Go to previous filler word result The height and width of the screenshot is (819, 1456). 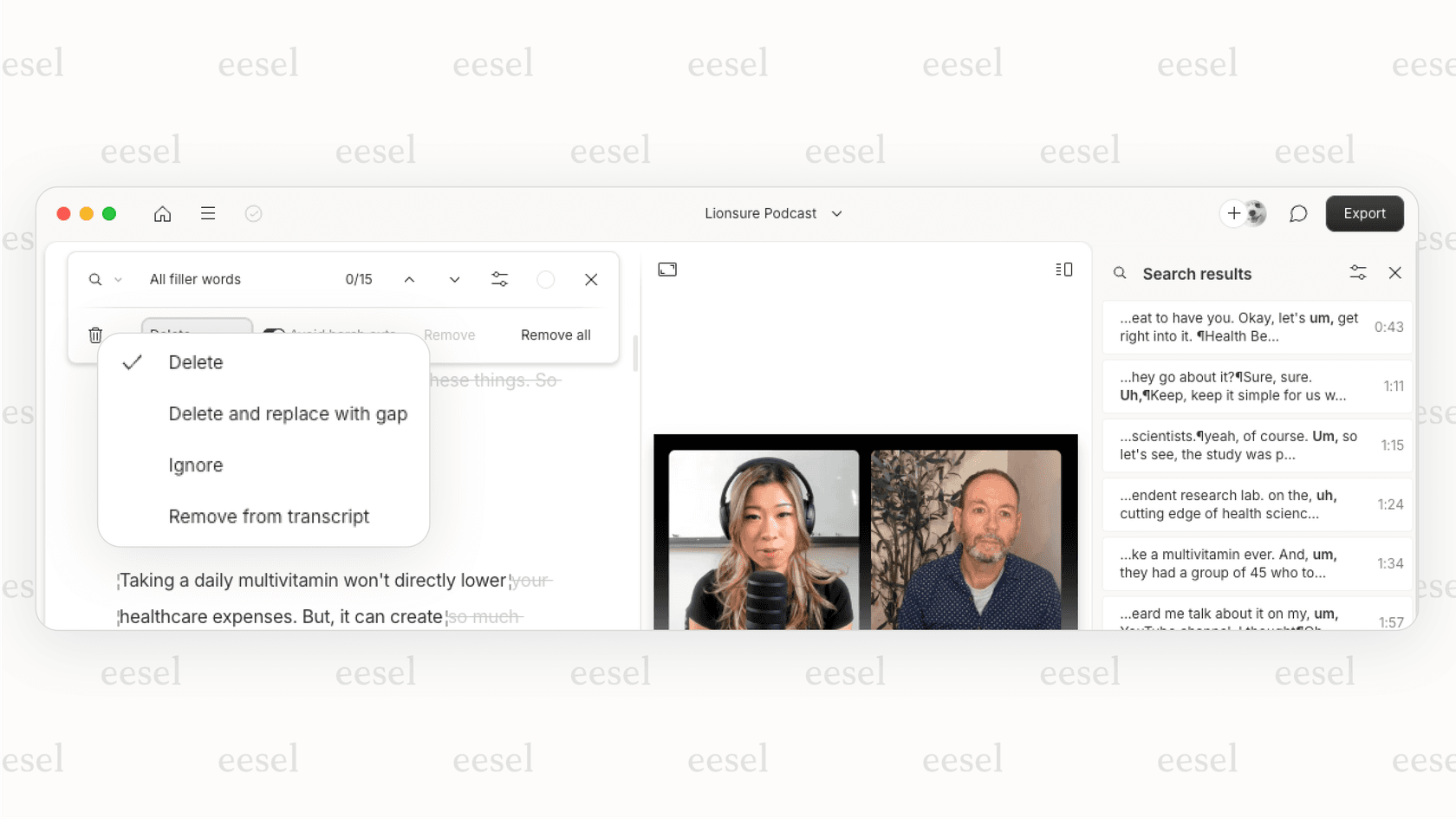[409, 279]
